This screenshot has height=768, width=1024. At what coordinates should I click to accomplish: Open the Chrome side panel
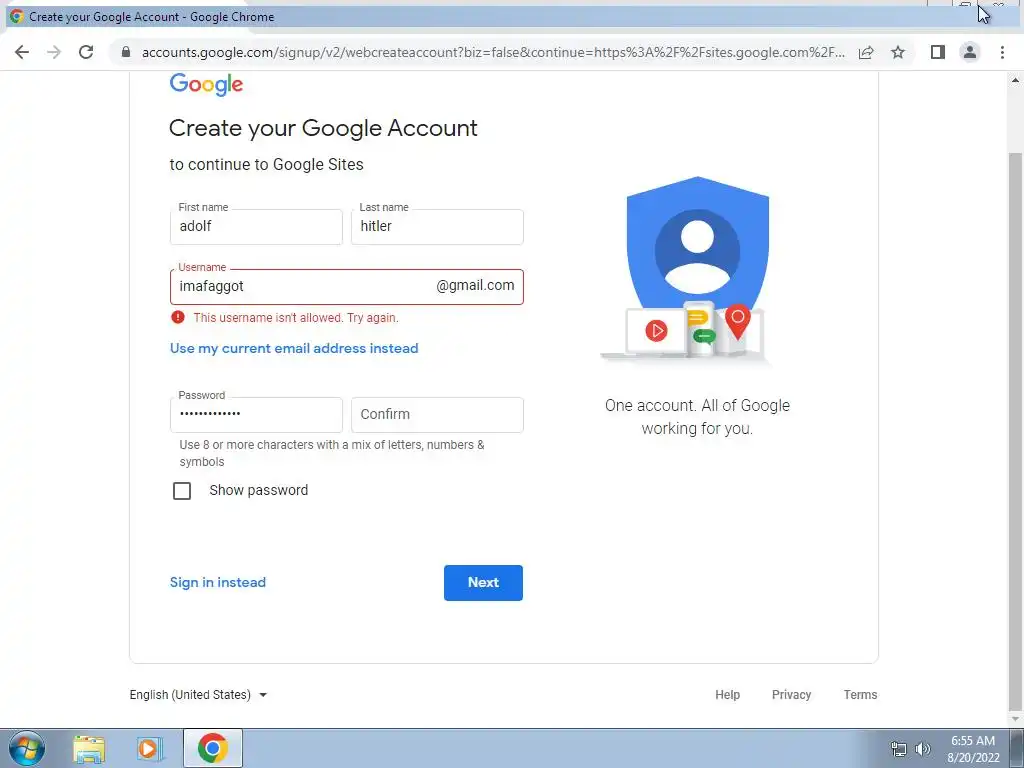938,52
